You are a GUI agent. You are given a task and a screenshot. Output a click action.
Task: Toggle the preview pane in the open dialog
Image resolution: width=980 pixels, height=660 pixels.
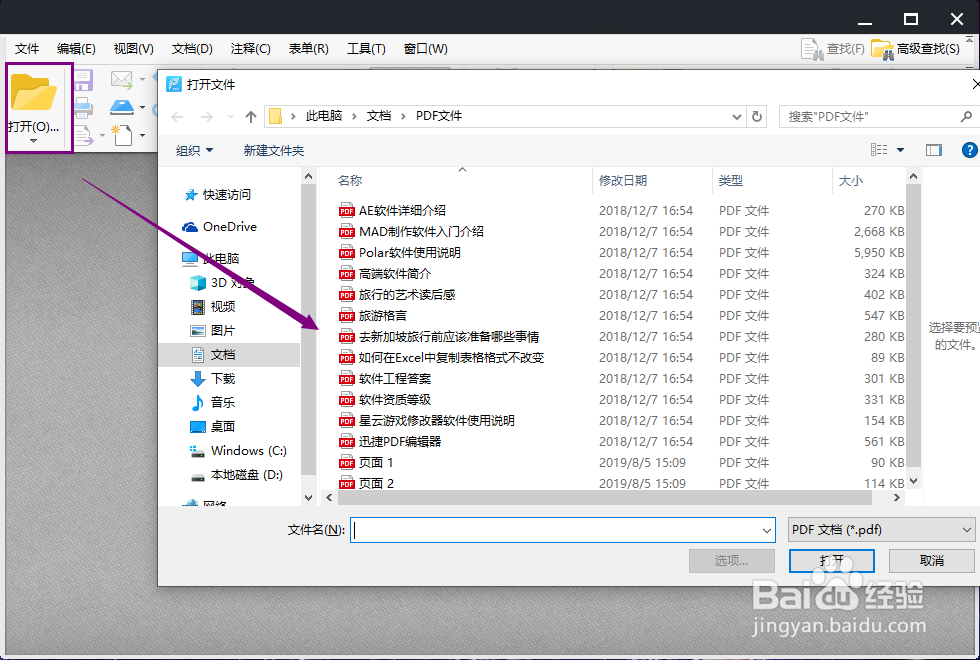point(934,149)
